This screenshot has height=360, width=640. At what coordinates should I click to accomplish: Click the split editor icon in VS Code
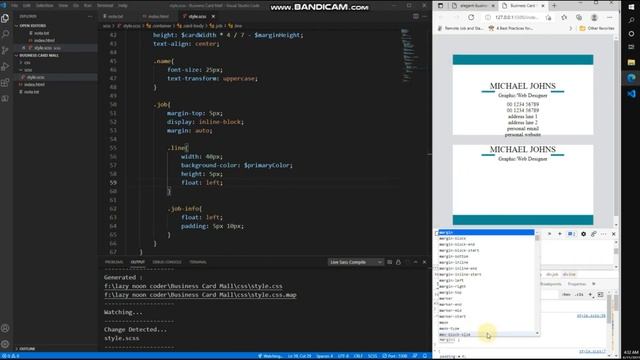(416, 16)
